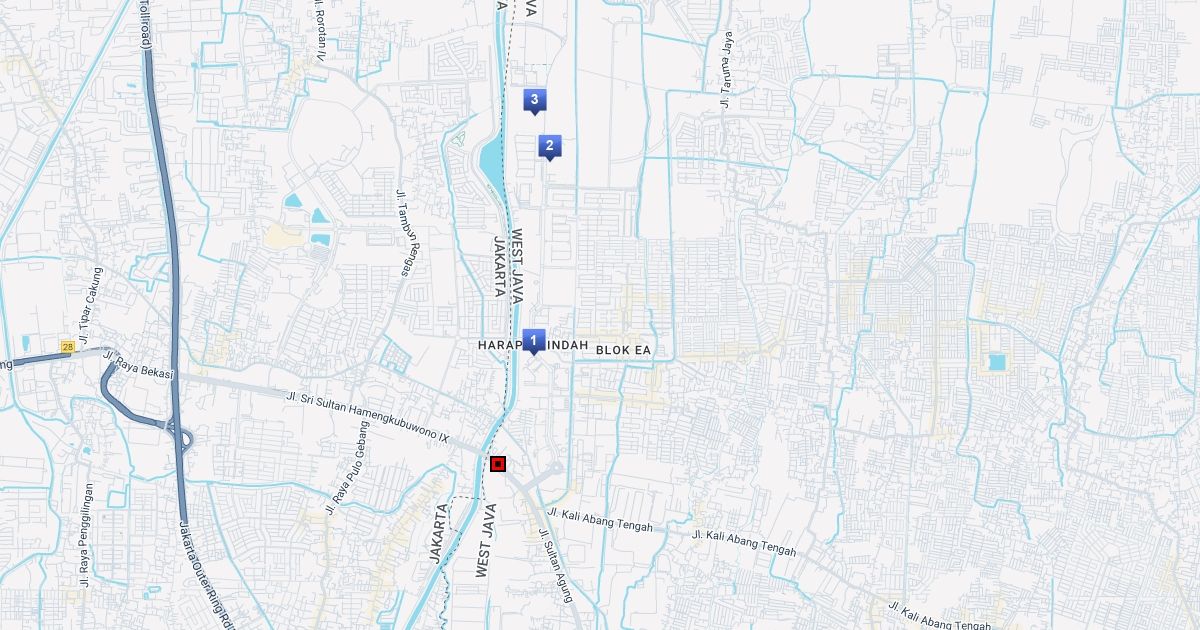Click the Jl. Sri Sultan Hamengkubuwono IX label
This screenshot has width=1200, height=630.
pyautogui.click(x=368, y=417)
